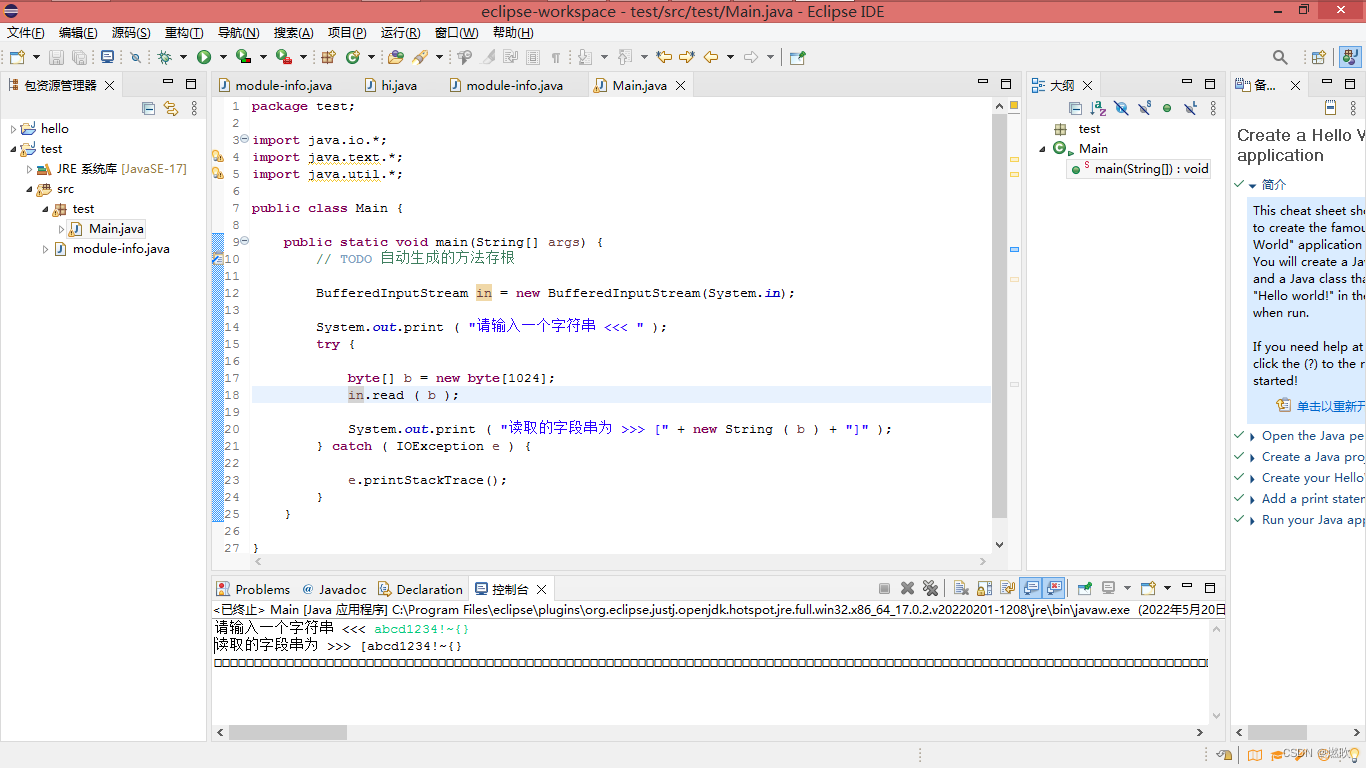
Task: Click the New Java Package icon
Action: tap(328, 57)
